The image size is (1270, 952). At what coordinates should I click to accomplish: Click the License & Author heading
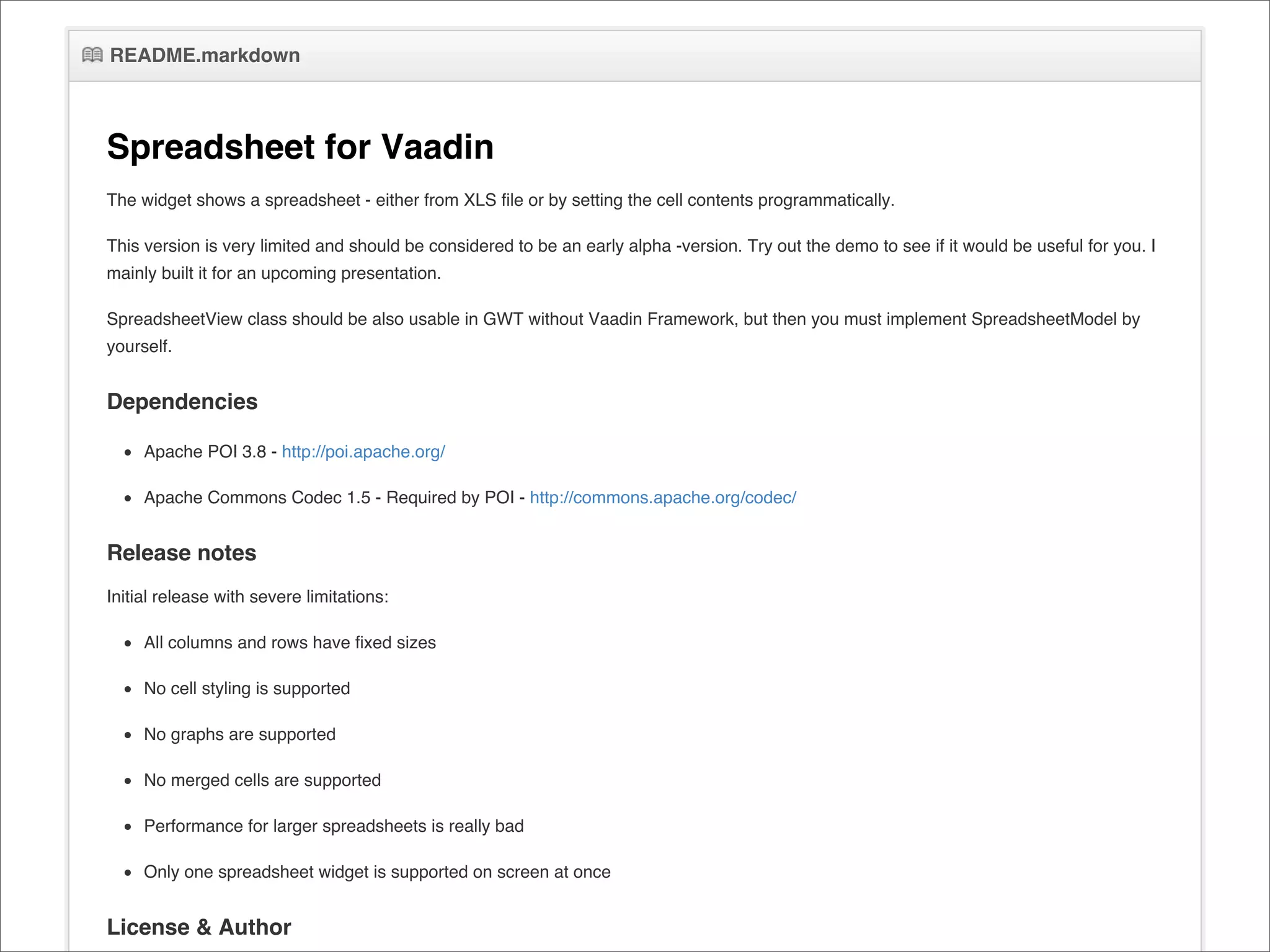coord(199,927)
